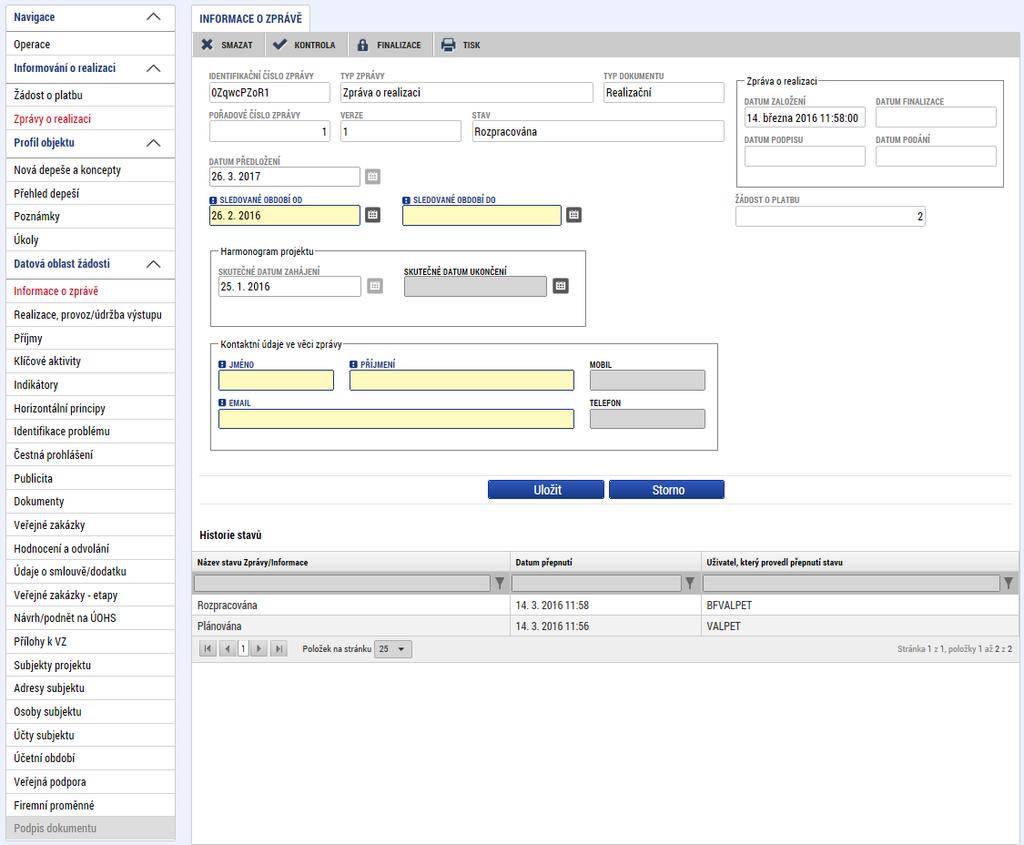Open Horizontální principy menu item
The height and width of the screenshot is (845, 1024).
point(90,408)
